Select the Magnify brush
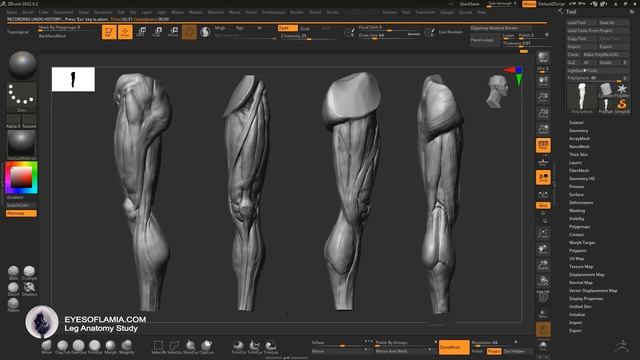Image resolution: width=640 pixels, height=360 pixels. pos(127,347)
